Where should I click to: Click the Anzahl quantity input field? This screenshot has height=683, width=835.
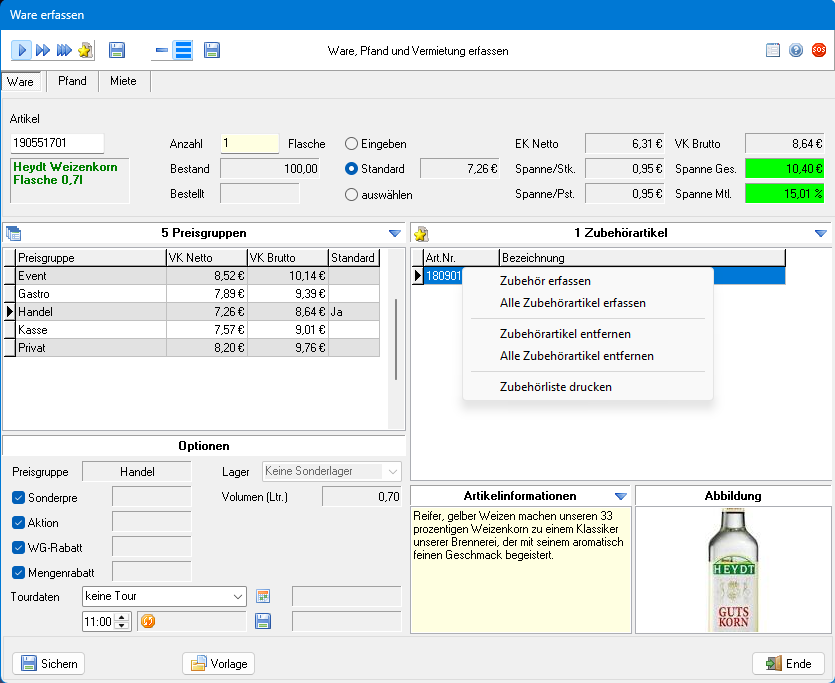(249, 144)
